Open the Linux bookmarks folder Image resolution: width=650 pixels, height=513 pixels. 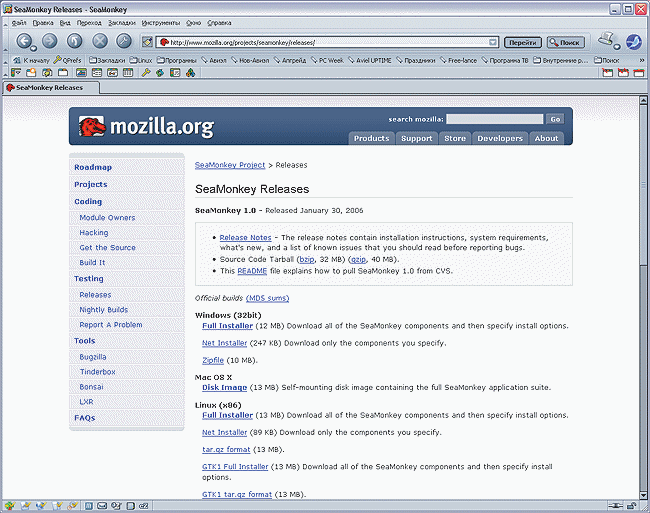tap(141, 60)
